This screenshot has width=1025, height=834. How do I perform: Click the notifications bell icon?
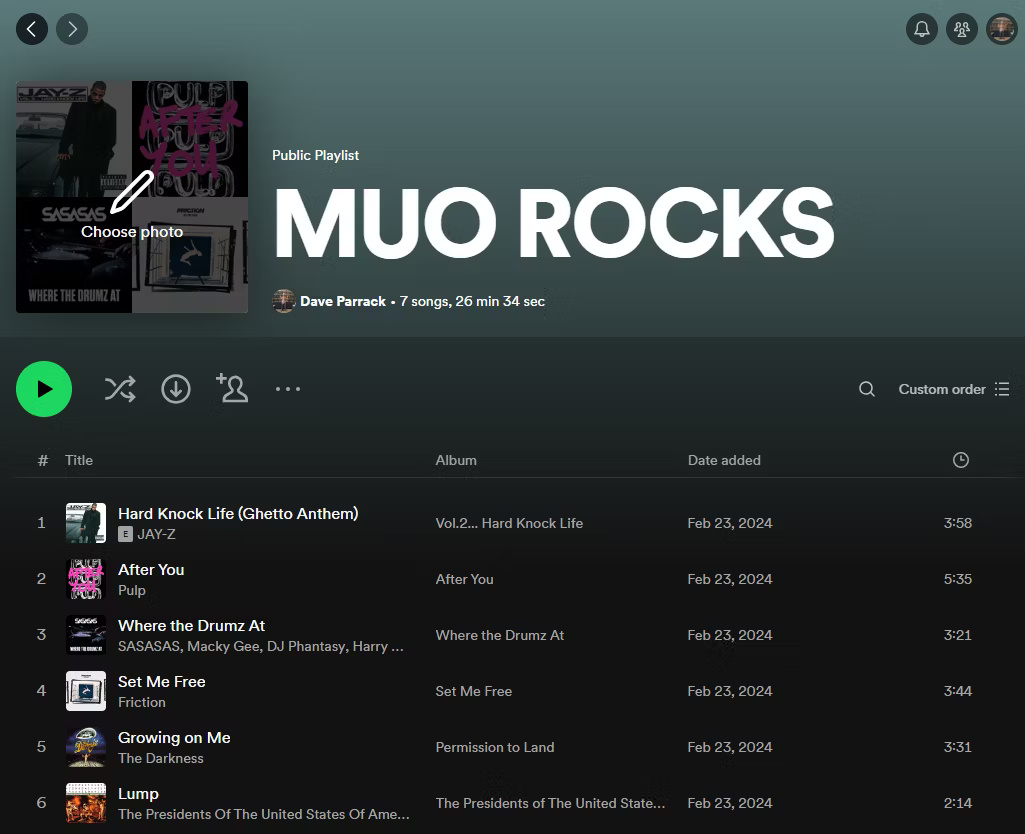click(921, 28)
